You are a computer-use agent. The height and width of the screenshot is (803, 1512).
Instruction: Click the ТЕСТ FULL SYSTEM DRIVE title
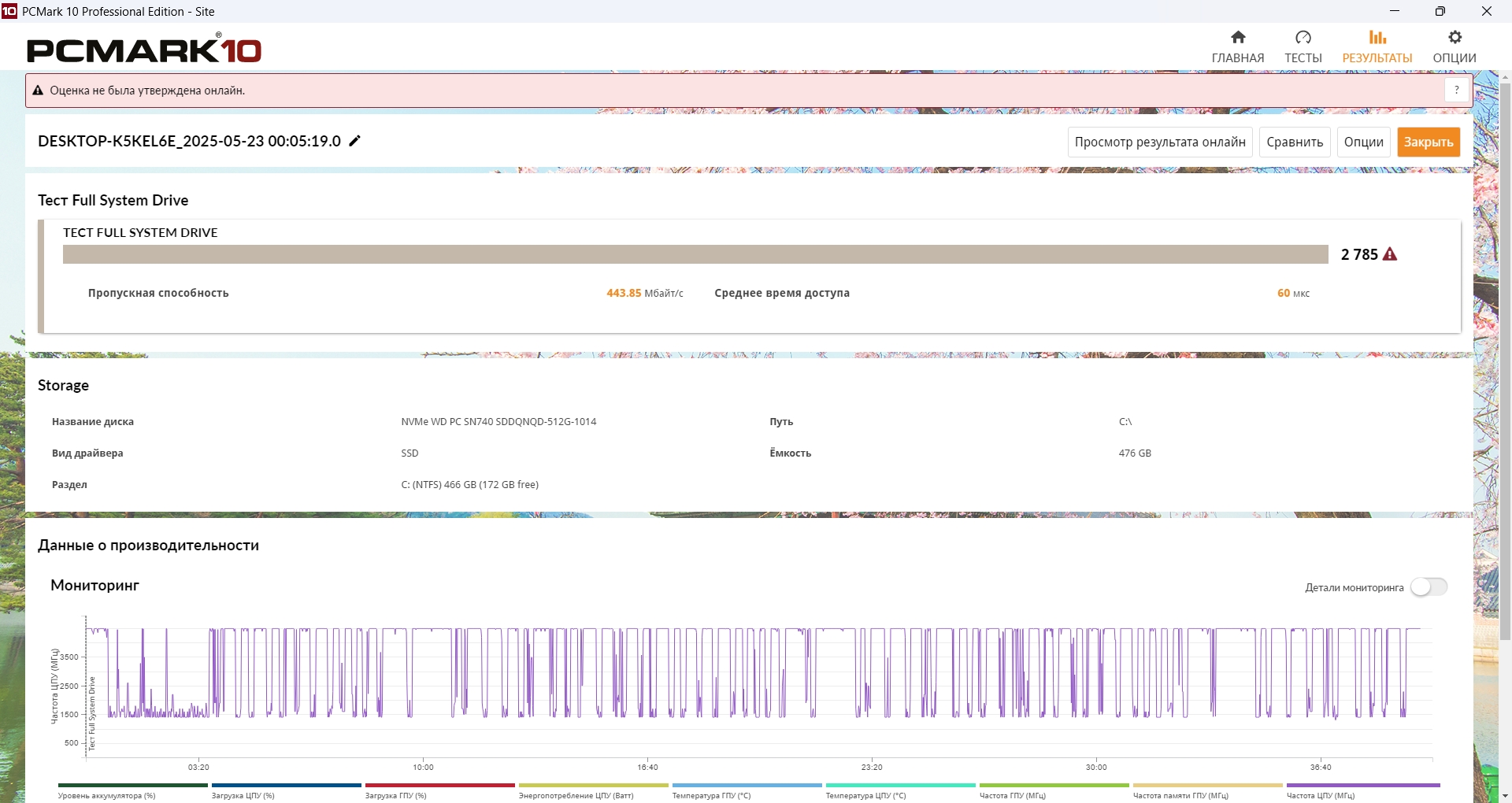pyautogui.click(x=140, y=232)
